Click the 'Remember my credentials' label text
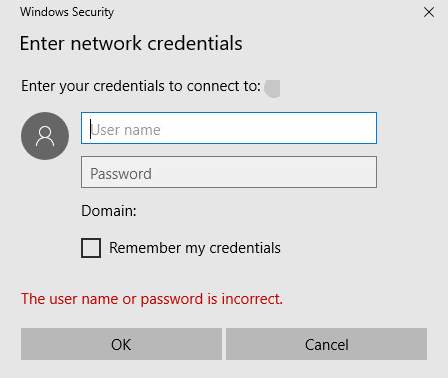This screenshot has width=448, height=378. pyautogui.click(x=195, y=248)
